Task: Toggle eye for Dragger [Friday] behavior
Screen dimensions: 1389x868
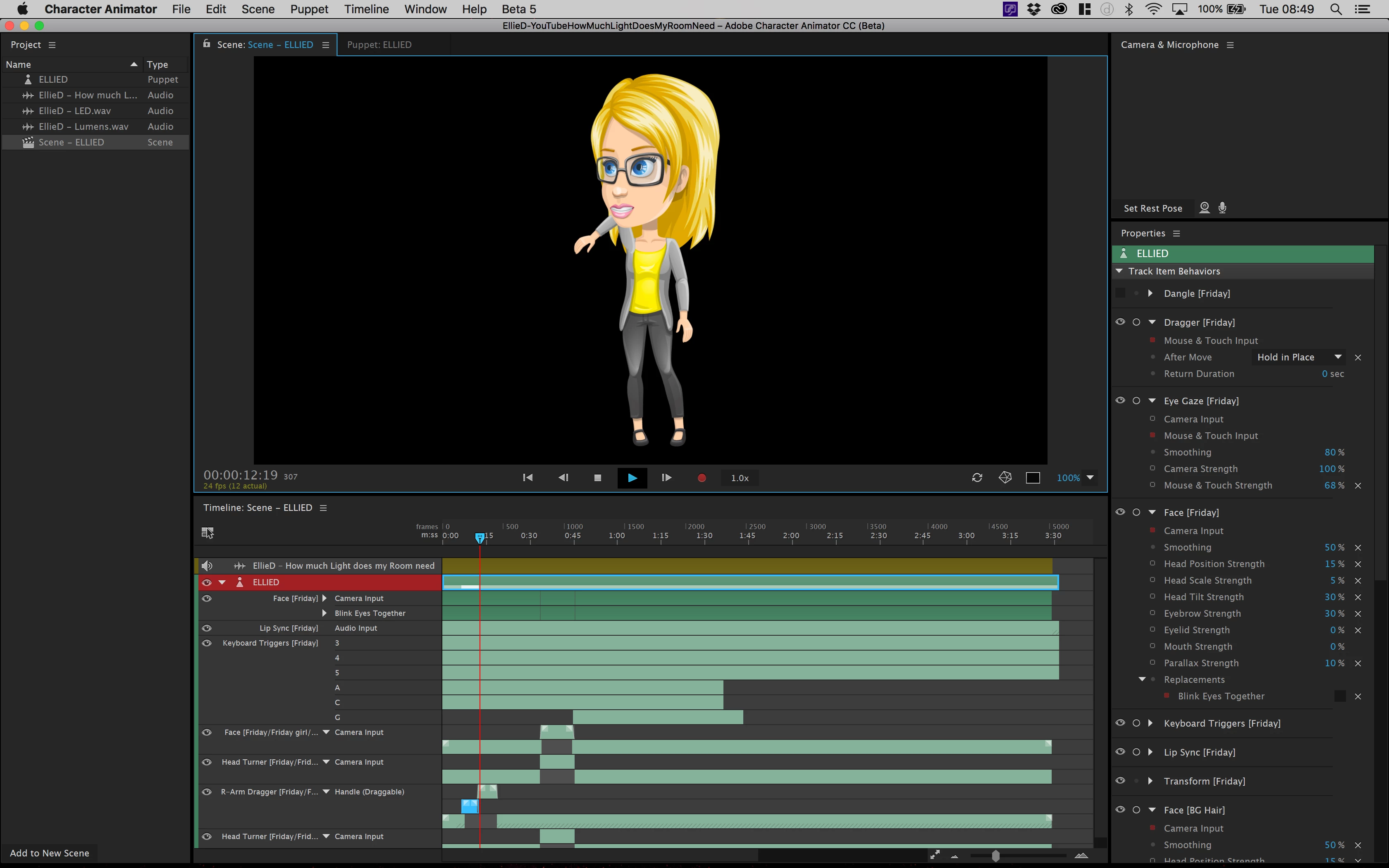Action: pos(1120,322)
